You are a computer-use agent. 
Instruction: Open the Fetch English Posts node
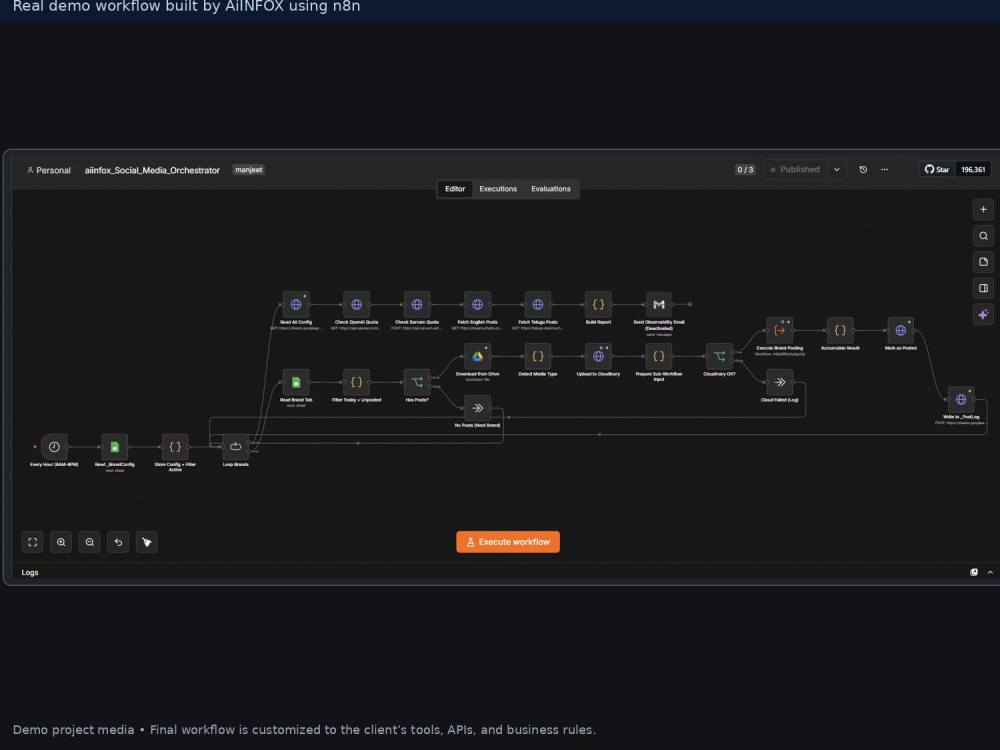(x=477, y=305)
